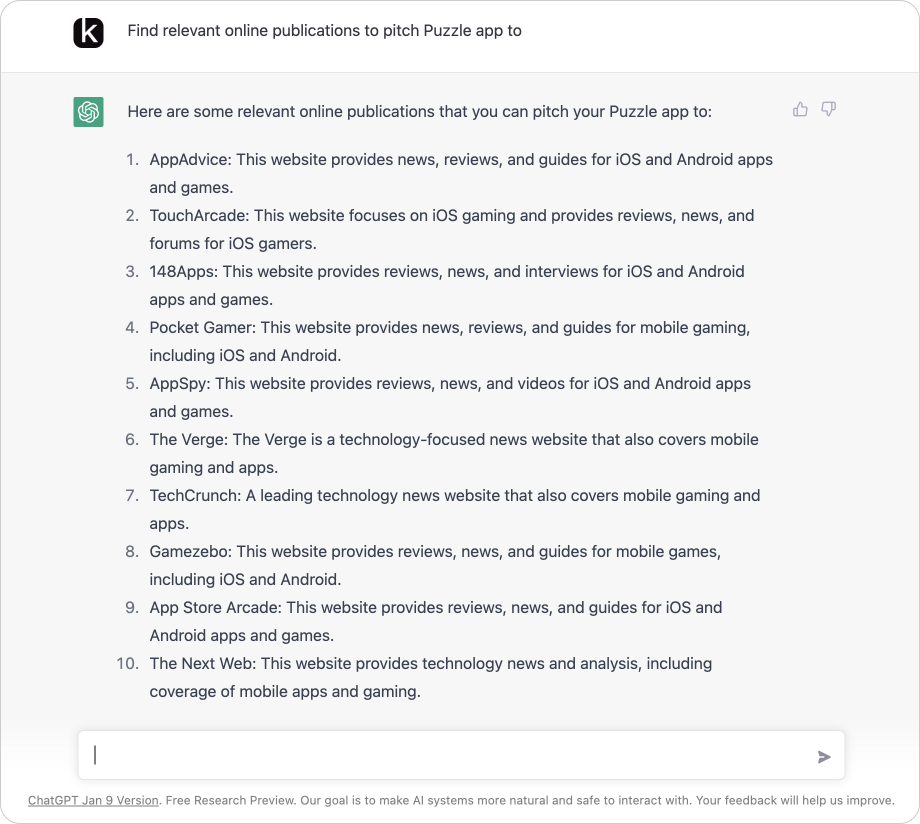Click the AppAdvice list entry
Image resolution: width=920 pixels, height=824 pixels.
click(x=461, y=173)
